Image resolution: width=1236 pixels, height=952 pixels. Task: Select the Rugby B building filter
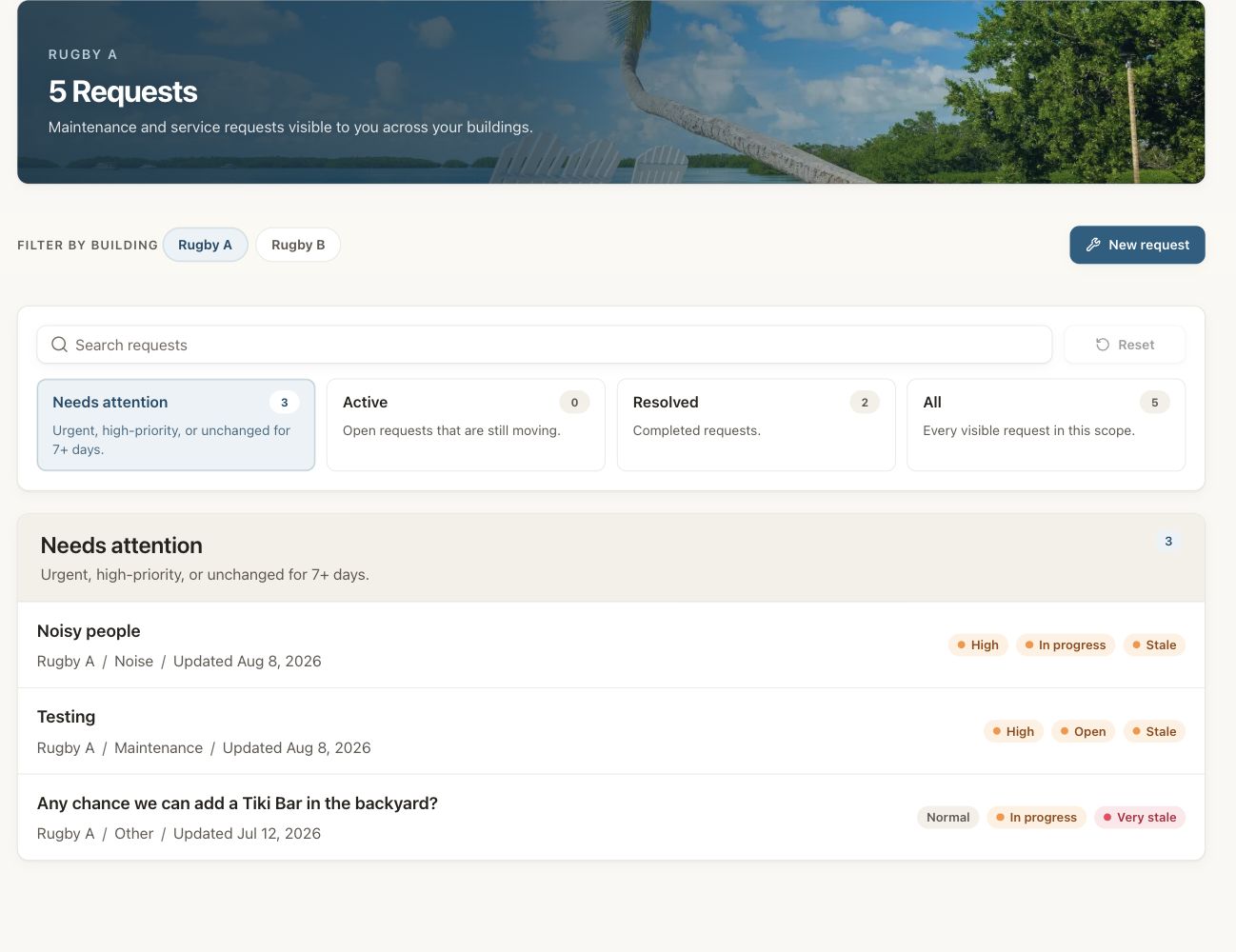pos(298,245)
